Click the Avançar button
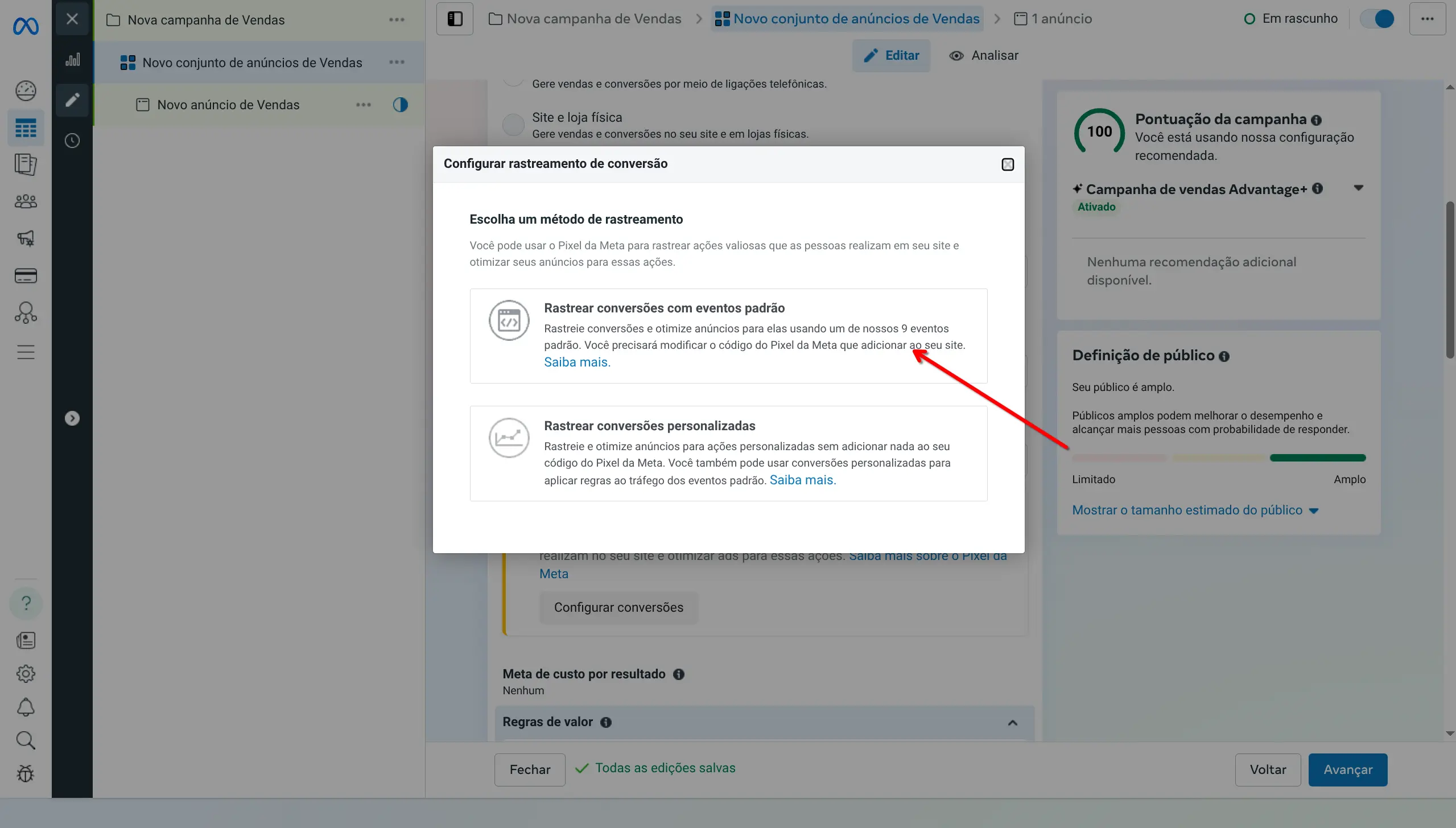The width and height of the screenshot is (1456, 828). (1348, 770)
